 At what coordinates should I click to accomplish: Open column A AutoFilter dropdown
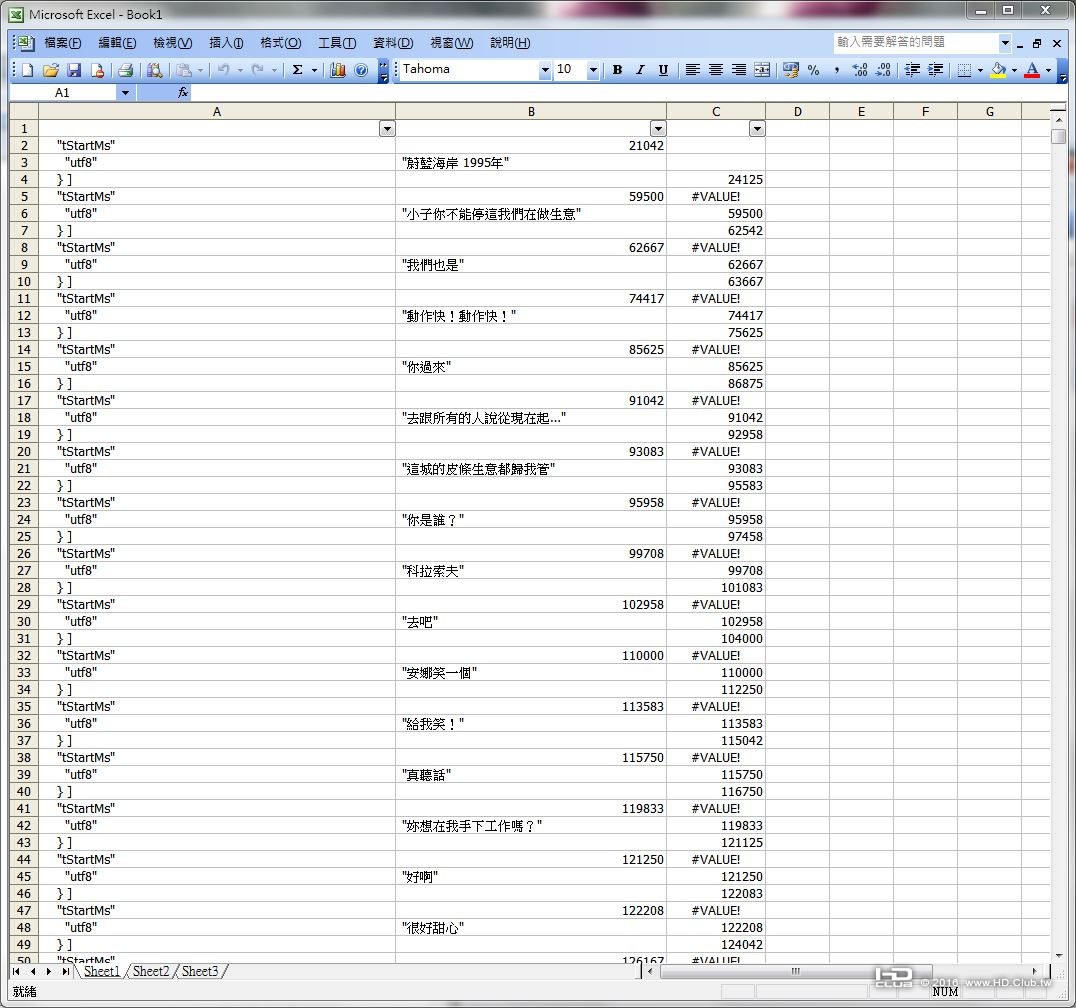pyautogui.click(x=387, y=129)
